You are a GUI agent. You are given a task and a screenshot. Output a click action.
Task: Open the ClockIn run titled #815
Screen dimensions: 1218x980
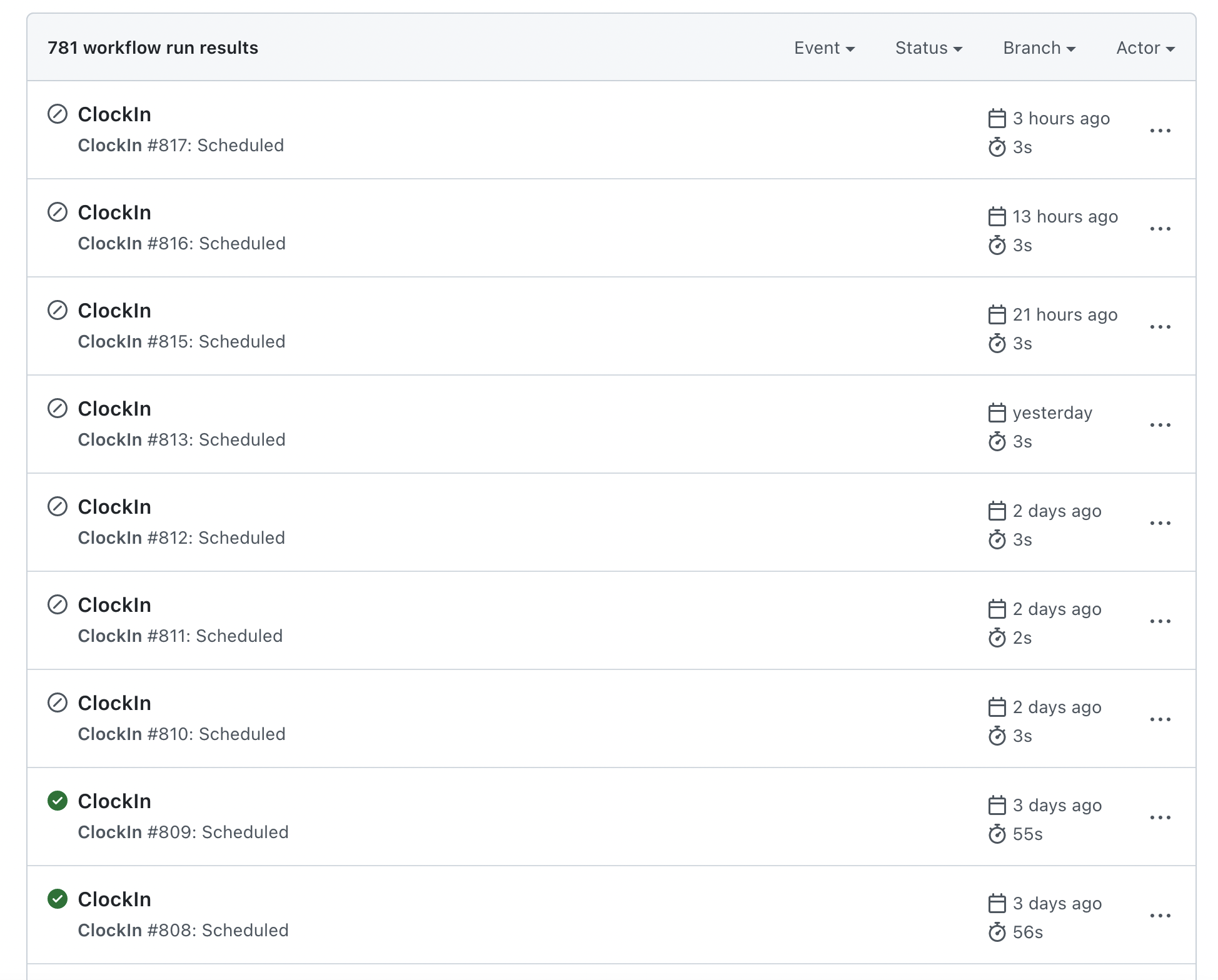(x=114, y=311)
